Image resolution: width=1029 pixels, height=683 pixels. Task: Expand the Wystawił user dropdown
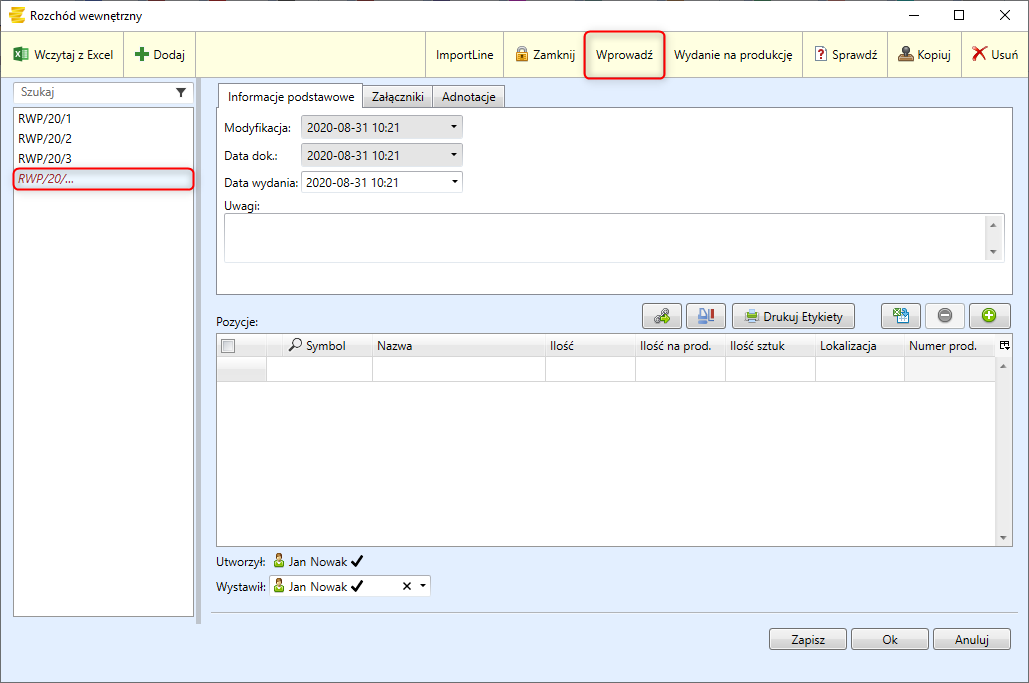click(423, 587)
